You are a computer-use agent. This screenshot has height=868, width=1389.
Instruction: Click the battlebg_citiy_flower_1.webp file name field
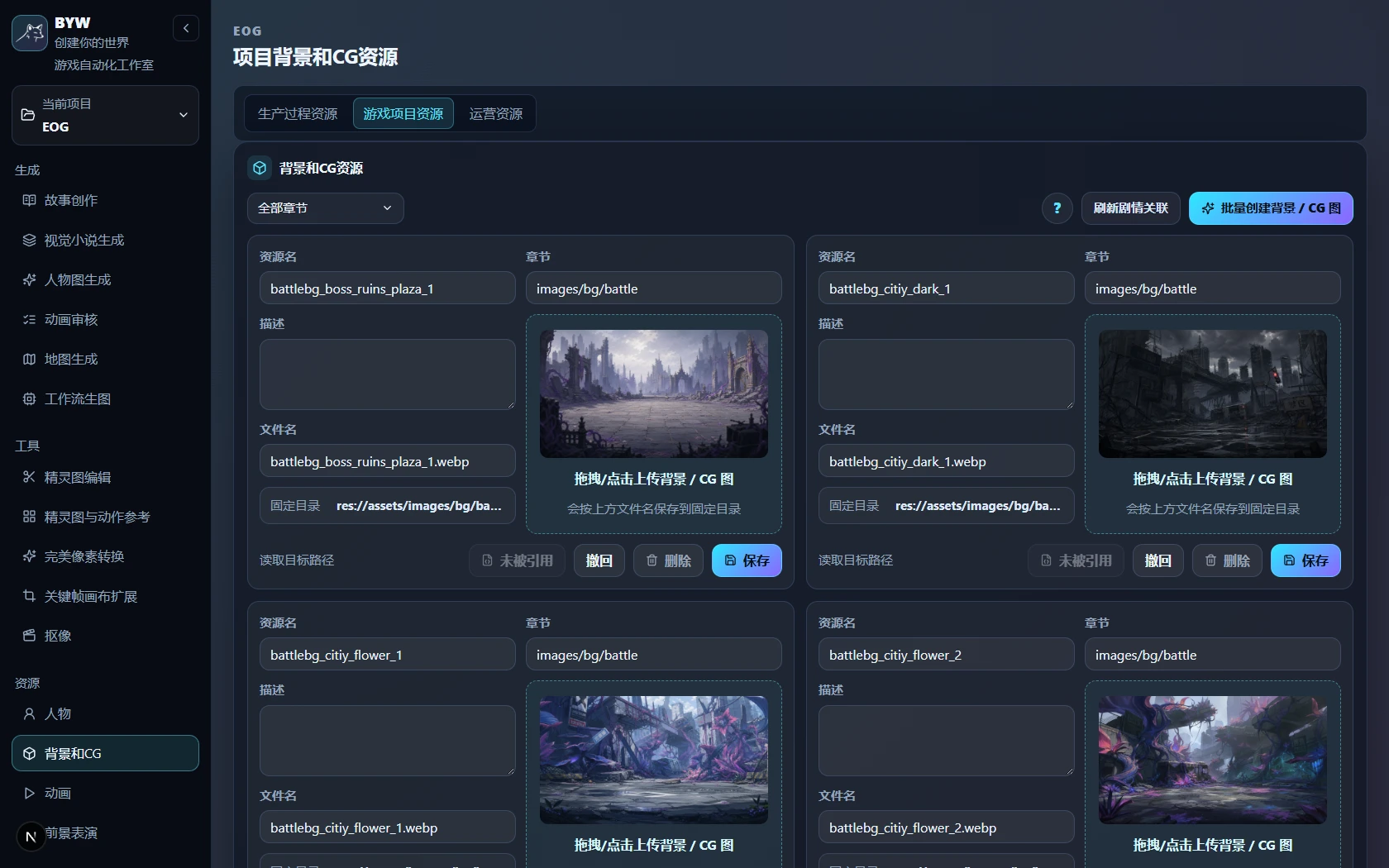pos(388,827)
